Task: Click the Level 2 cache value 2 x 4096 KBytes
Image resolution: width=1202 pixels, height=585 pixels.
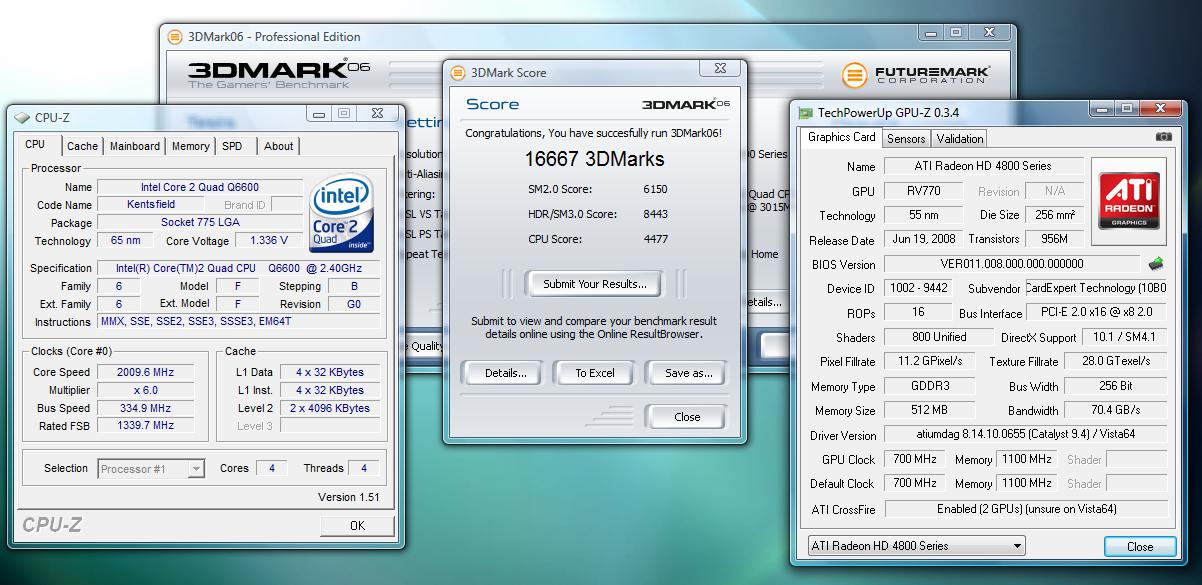Action: coord(330,408)
